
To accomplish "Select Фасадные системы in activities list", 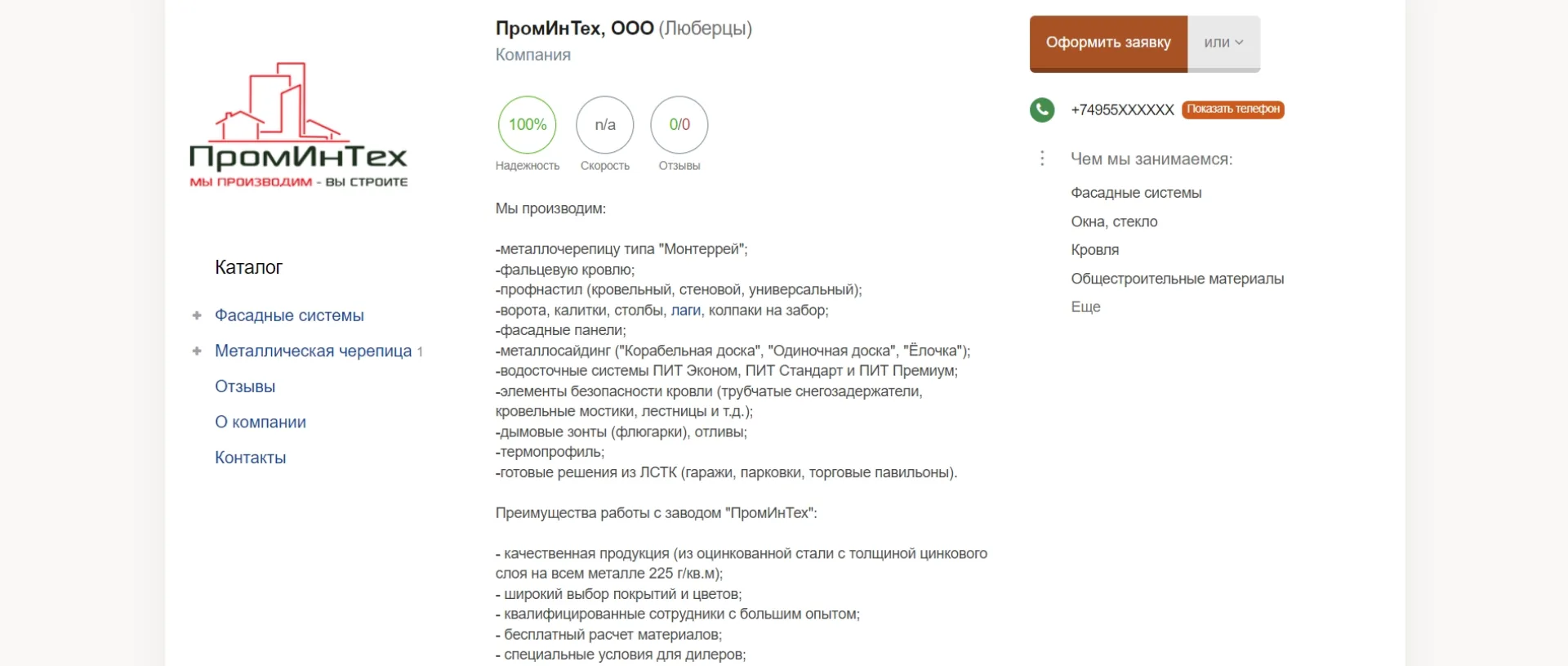I will (x=1136, y=193).
